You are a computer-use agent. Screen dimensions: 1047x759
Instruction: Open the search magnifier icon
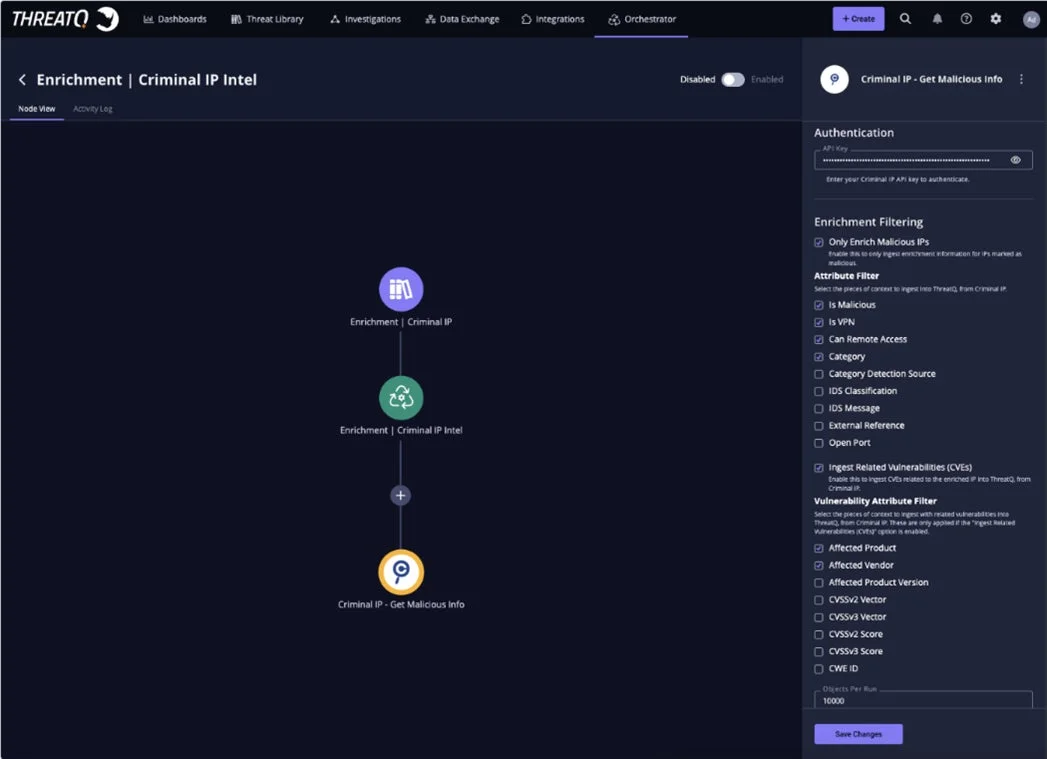(x=905, y=19)
